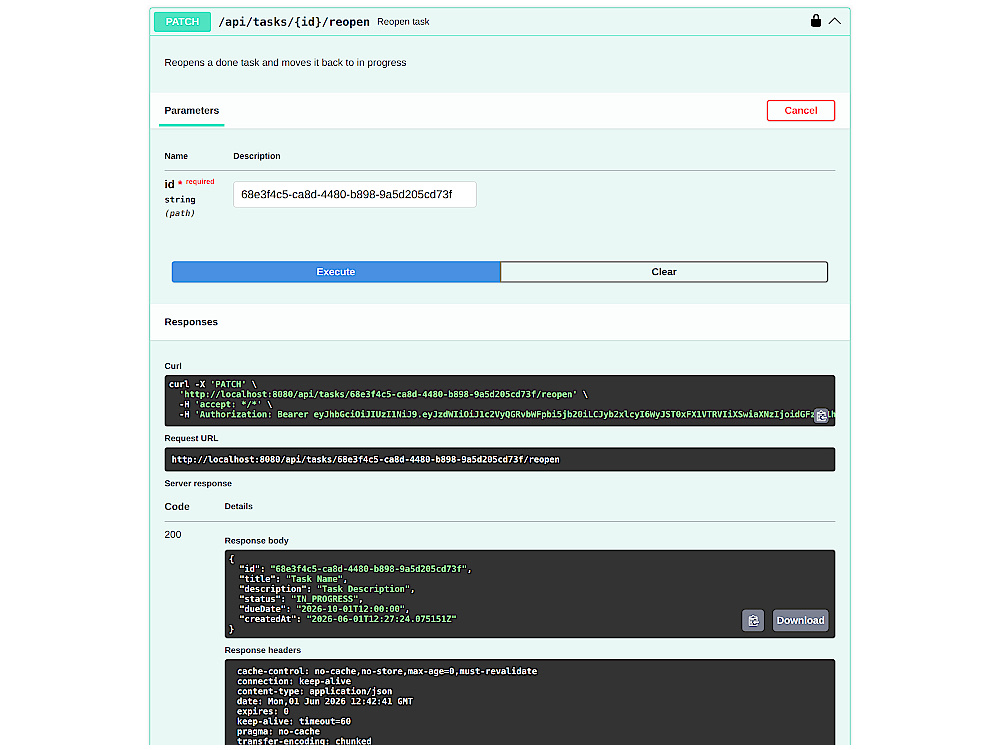Collapse the reopen endpoint with chevron
The height and width of the screenshot is (750, 1000).
click(834, 21)
